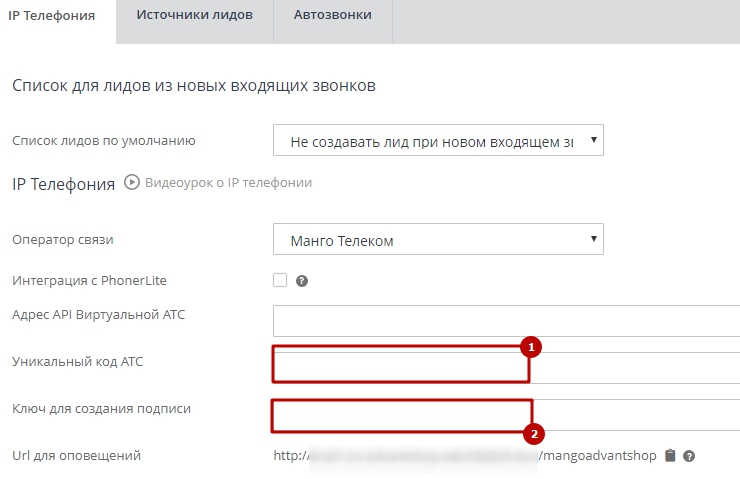Click the play icon beside the video lesson
Screen dimensions: 740x479
coord(132,183)
